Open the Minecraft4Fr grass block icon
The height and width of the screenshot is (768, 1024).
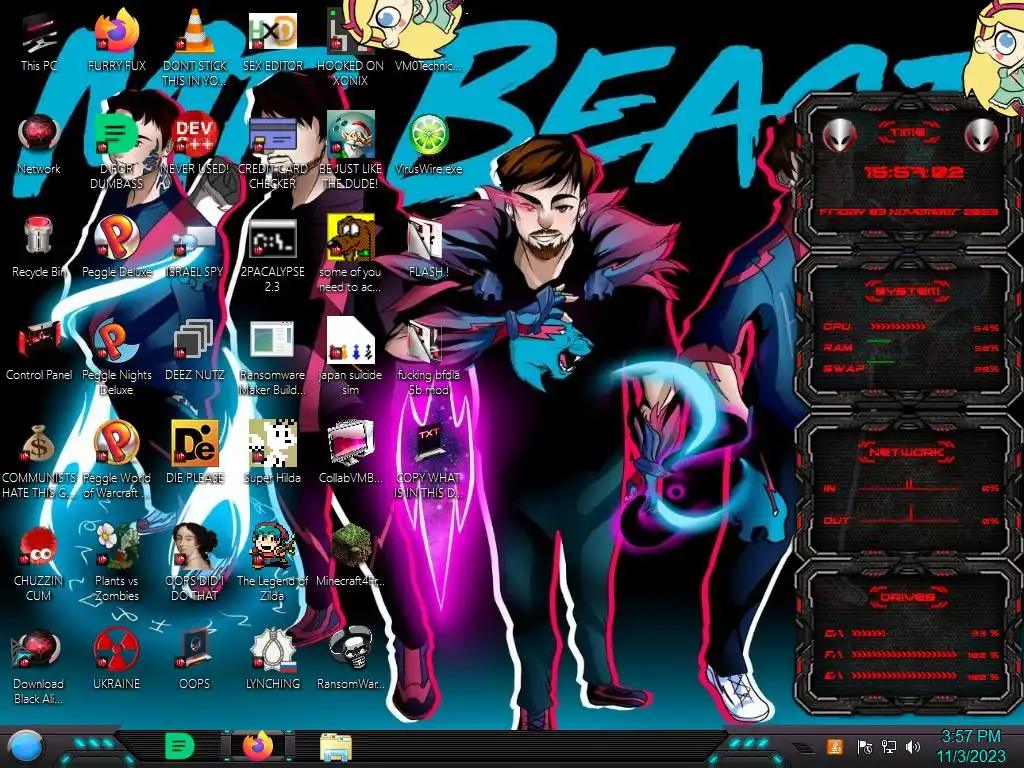point(350,555)
